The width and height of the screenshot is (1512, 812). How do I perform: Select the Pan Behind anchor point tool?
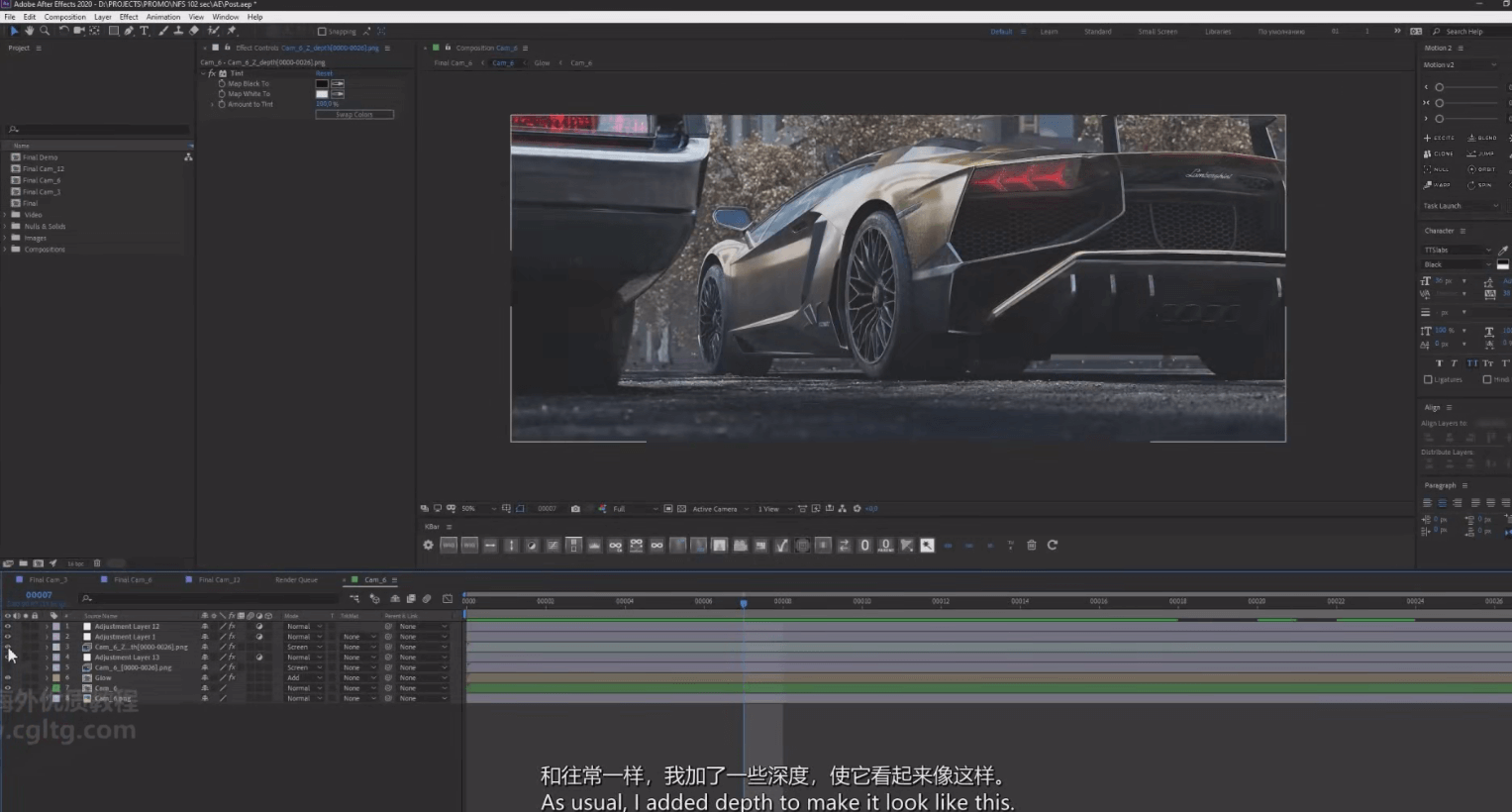pos(94,31)
